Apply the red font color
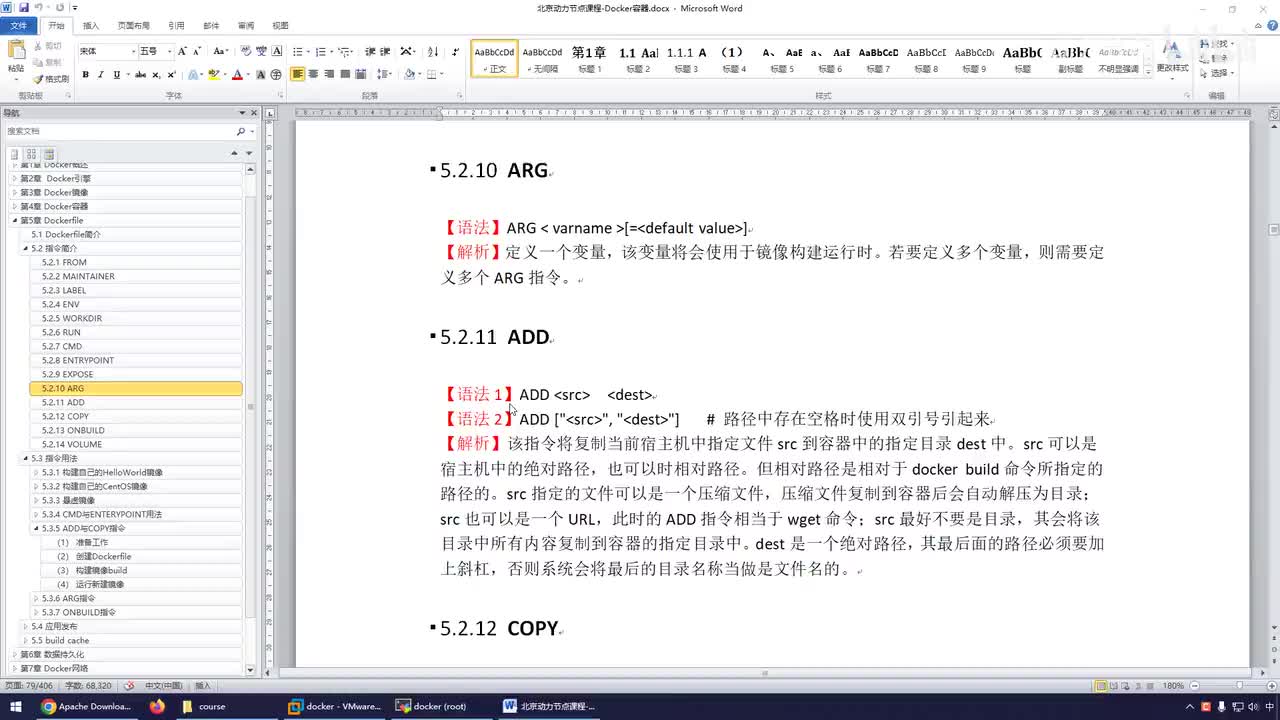Image resolution: width=1280 pixels, height=720 pixels. coord(237,74)
